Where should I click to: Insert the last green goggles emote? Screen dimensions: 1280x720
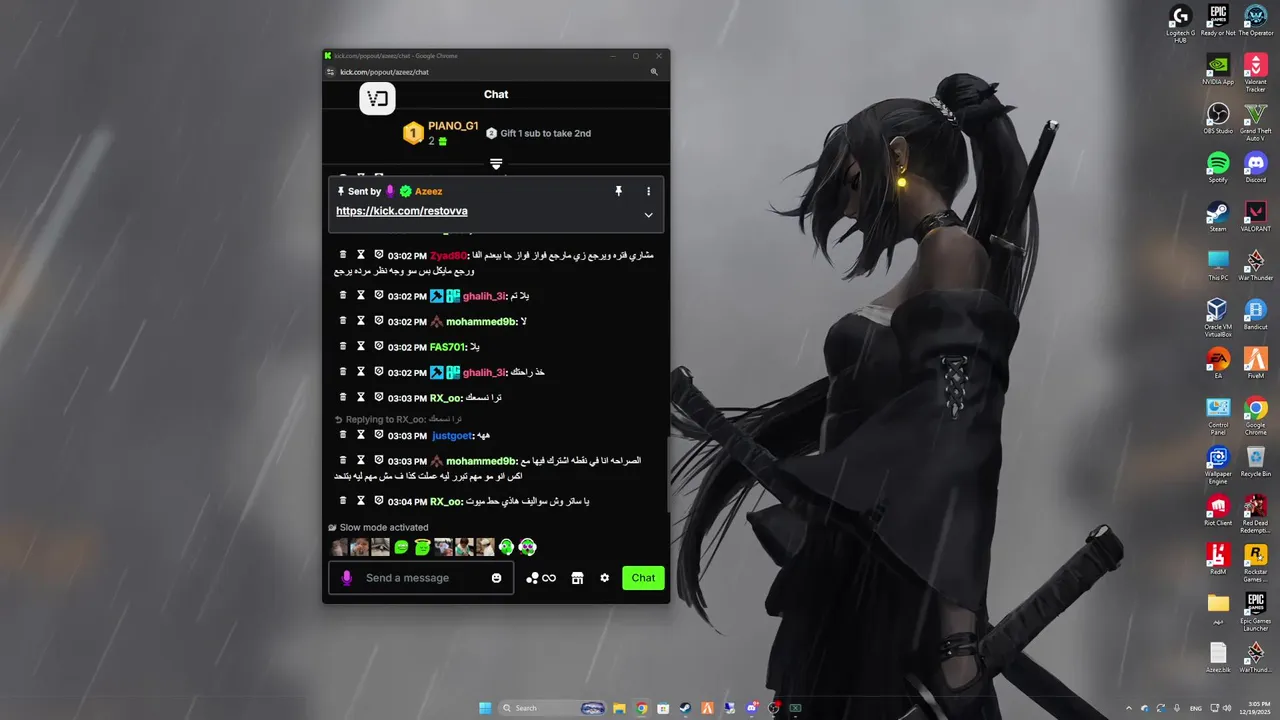pos(527,547)
